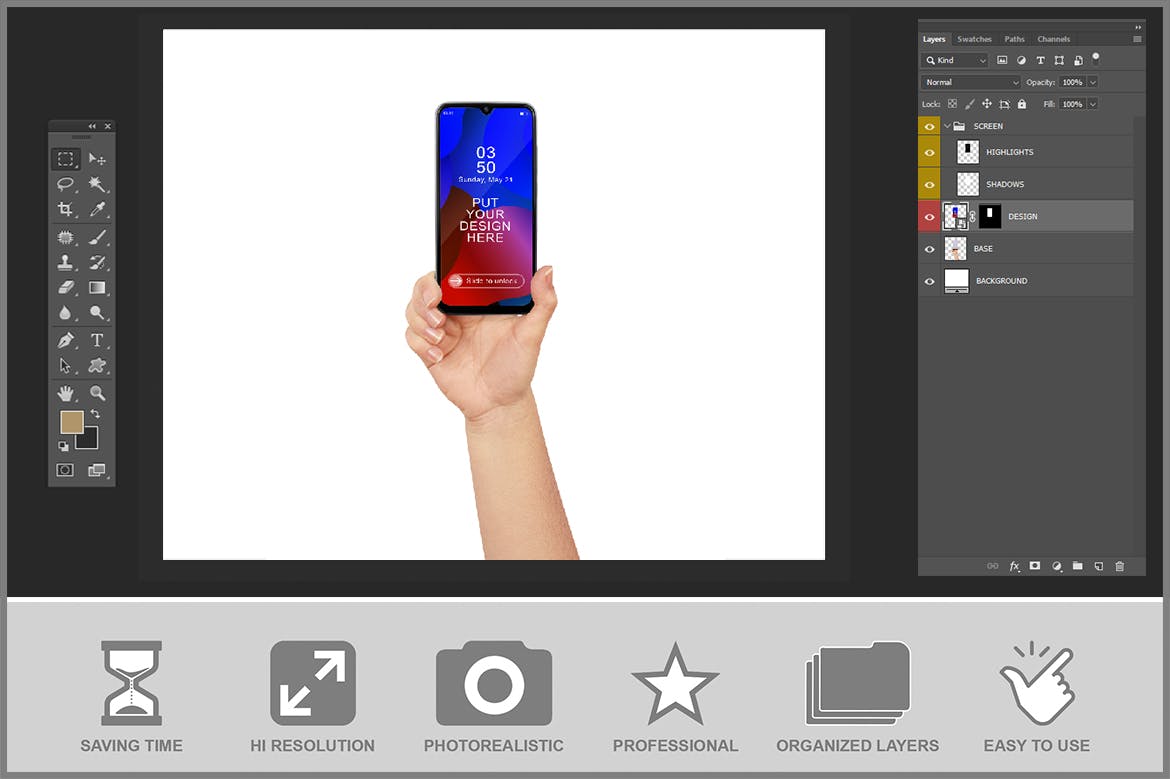Delete the selected layer via the trash icon
The height and width of the screenshot is (779, 1170).
(1120, 566)
